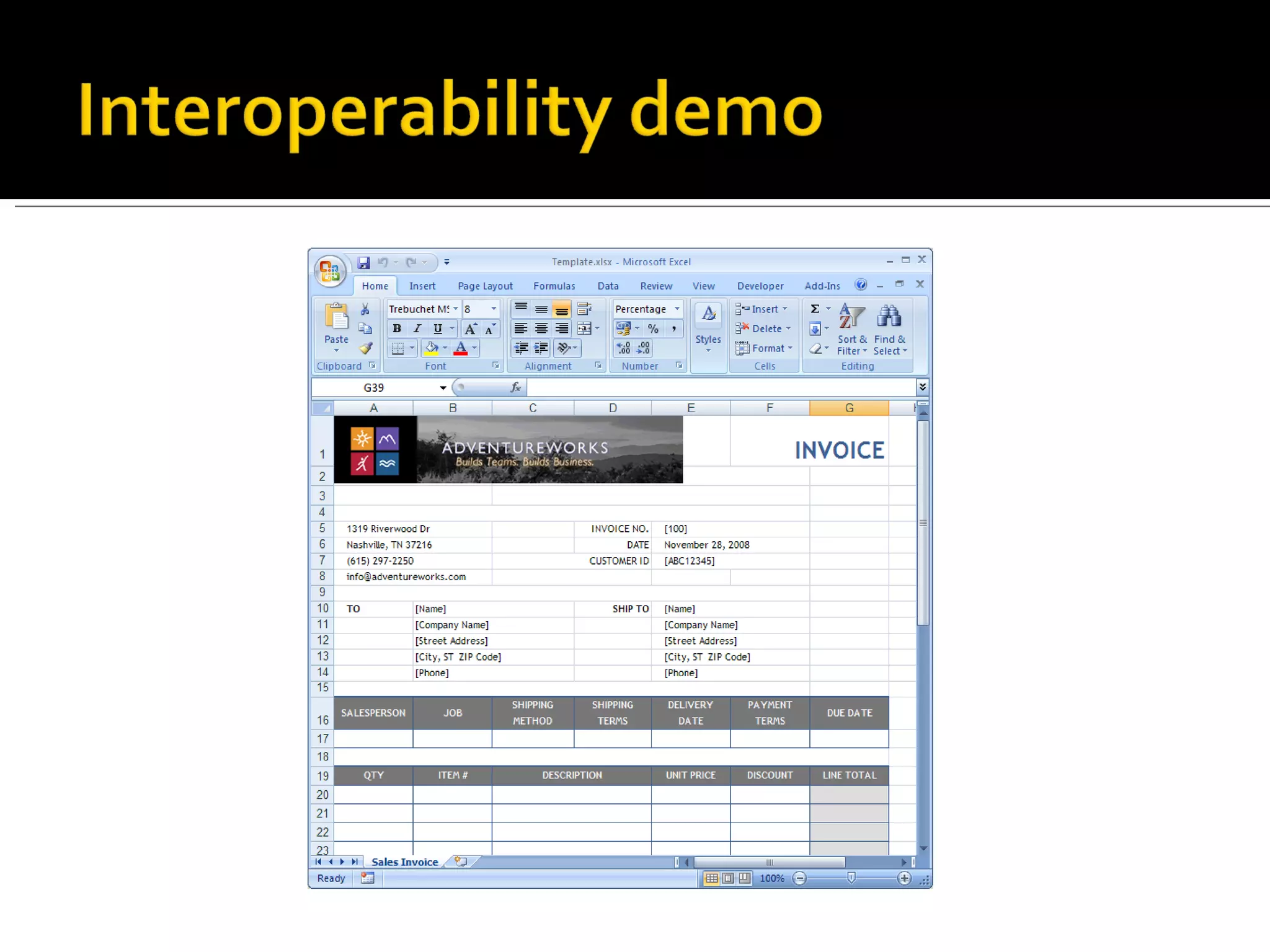
Task: Click the Save icon in quick access toolbar
Action: pyautogui.click(x=364, y=263)
